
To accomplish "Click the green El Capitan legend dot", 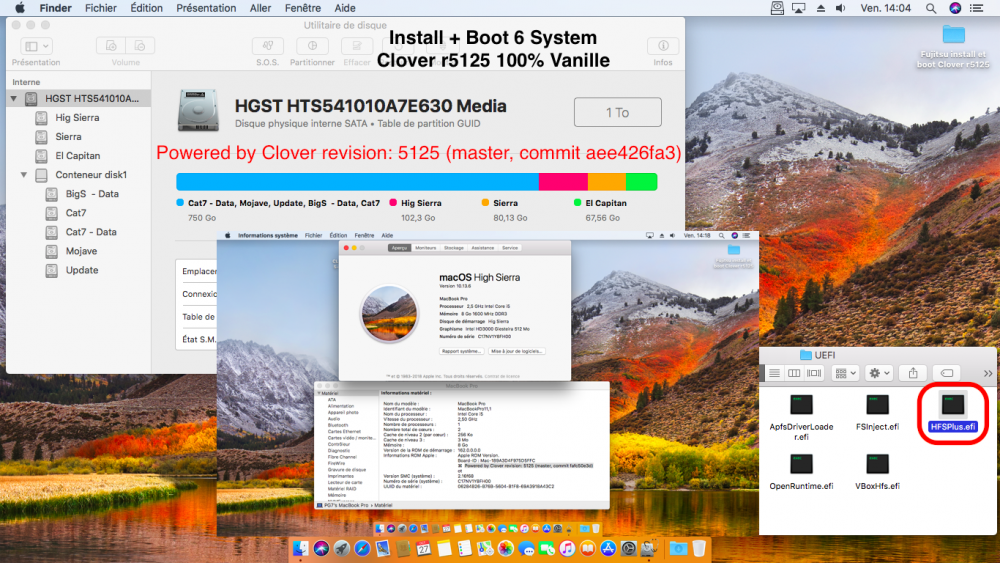I will click(x=577, y=203).
